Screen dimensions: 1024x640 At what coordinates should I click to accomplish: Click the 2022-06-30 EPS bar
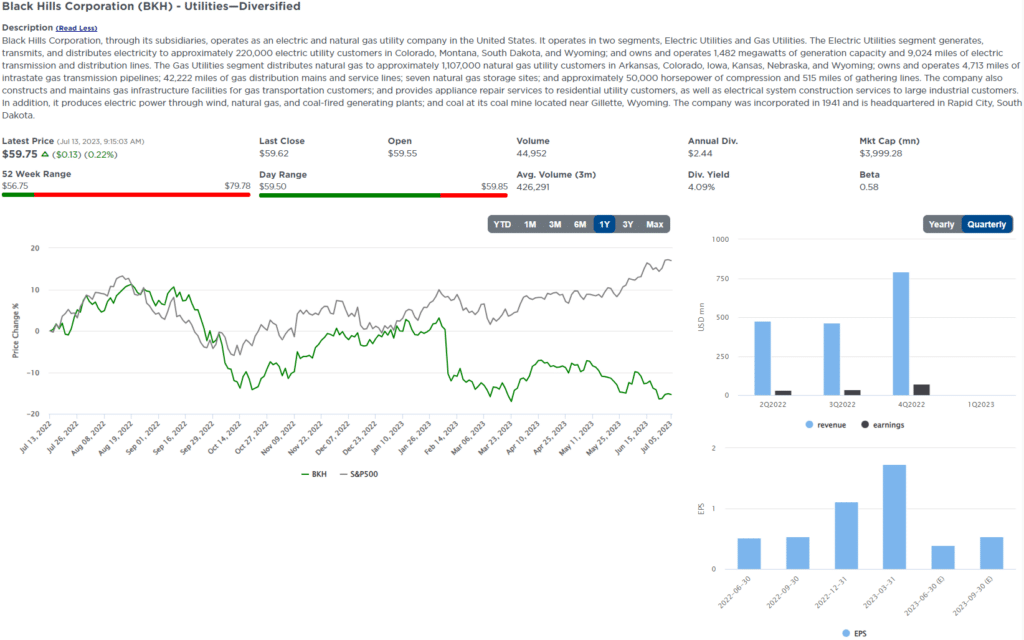point(749,553)
